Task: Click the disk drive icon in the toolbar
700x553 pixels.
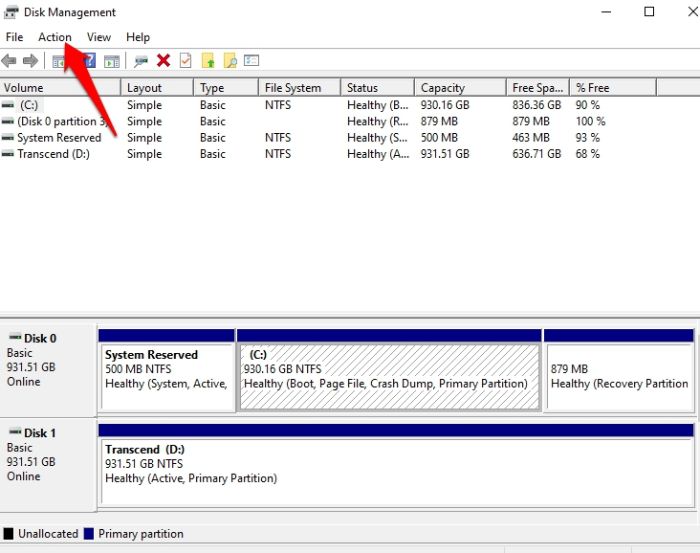Action: (x=141, y=61)
